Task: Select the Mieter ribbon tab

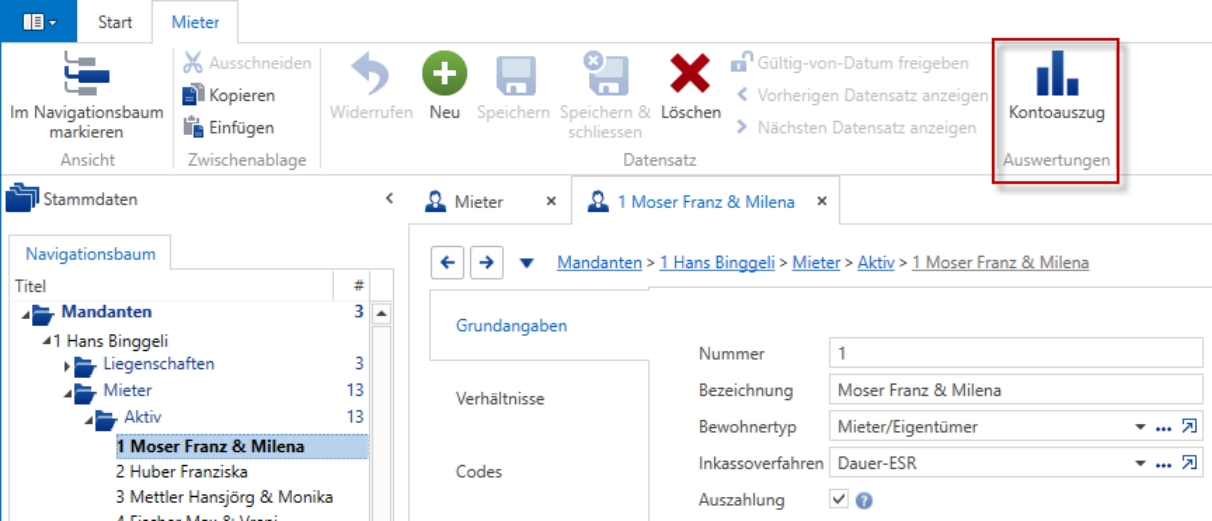Action: [x=195, y=22]
